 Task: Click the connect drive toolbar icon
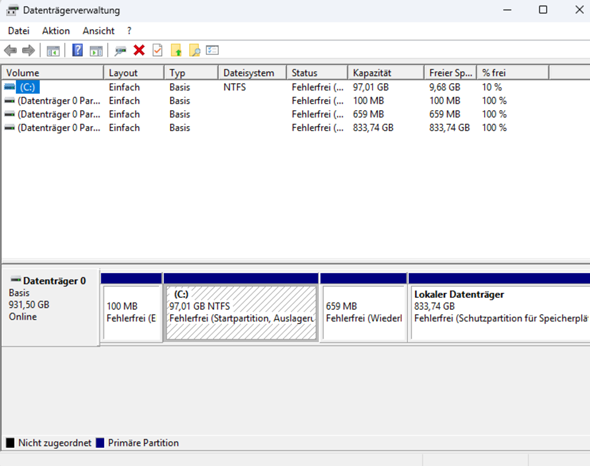click(x=120, y=51)
